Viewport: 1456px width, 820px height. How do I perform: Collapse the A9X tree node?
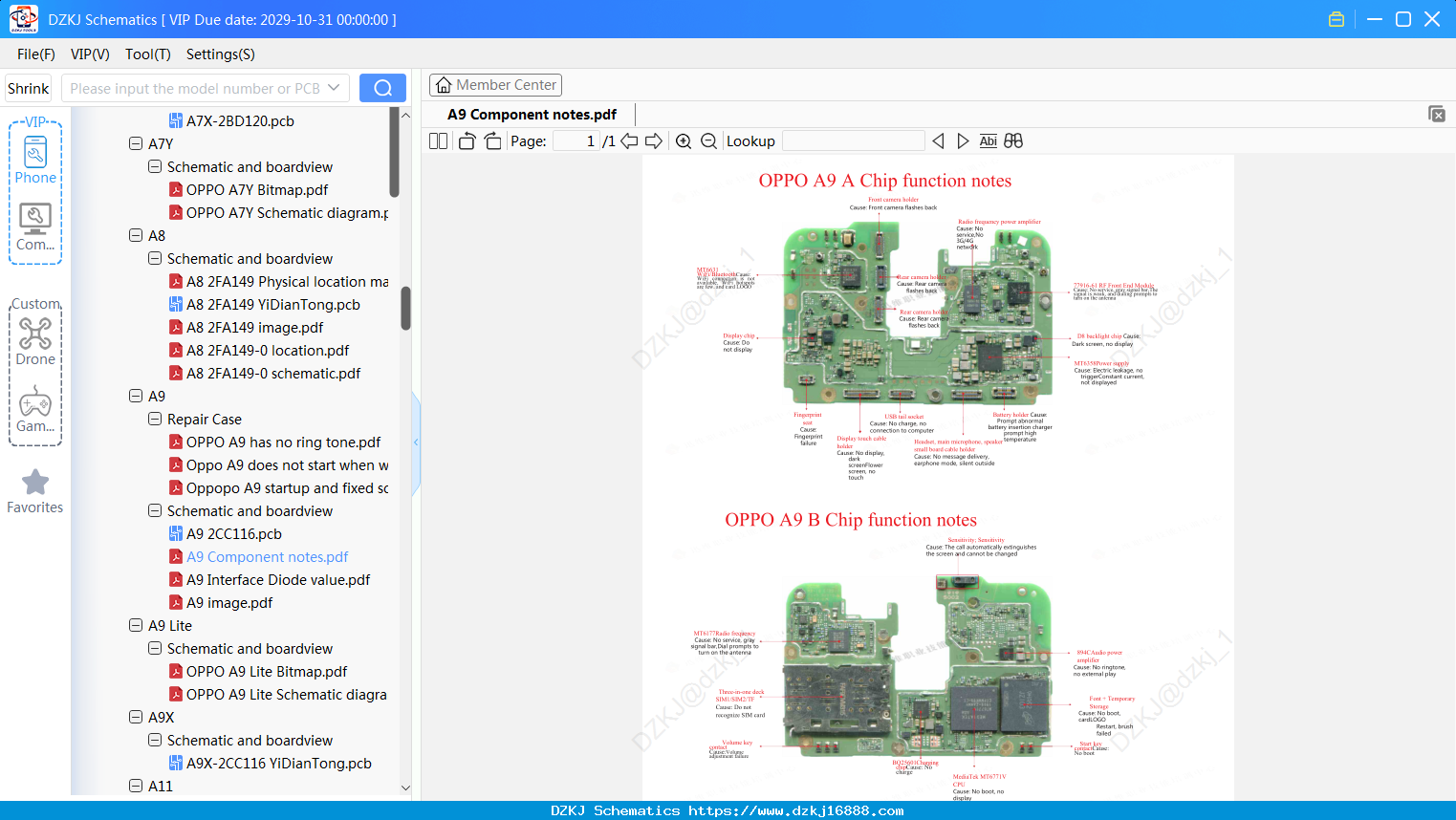click(136, 717)
